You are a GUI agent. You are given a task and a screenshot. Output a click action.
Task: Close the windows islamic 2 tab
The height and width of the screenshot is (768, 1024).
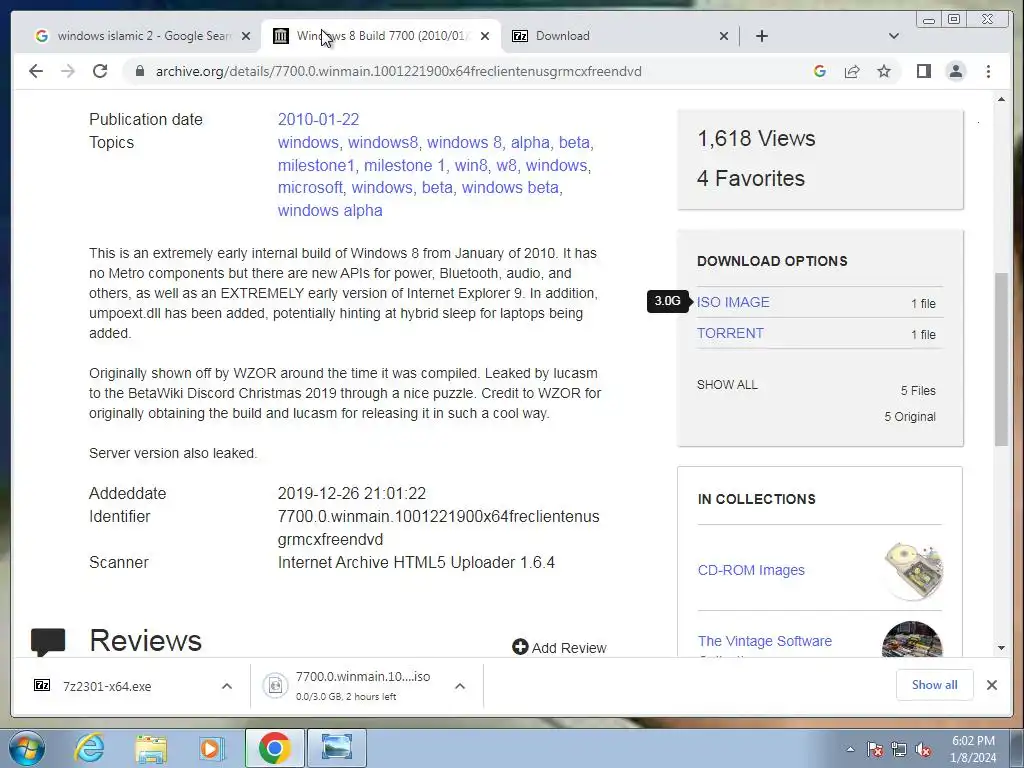coord(246,36)
